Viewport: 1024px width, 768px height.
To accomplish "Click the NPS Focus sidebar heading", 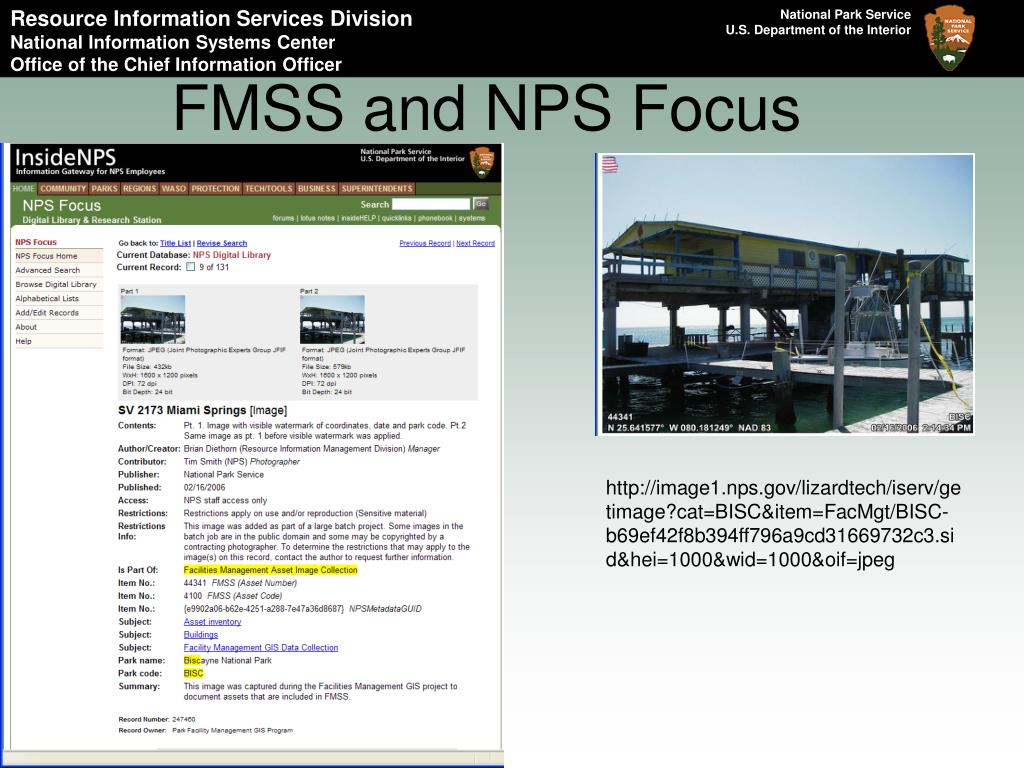I will tap(36, 242).
